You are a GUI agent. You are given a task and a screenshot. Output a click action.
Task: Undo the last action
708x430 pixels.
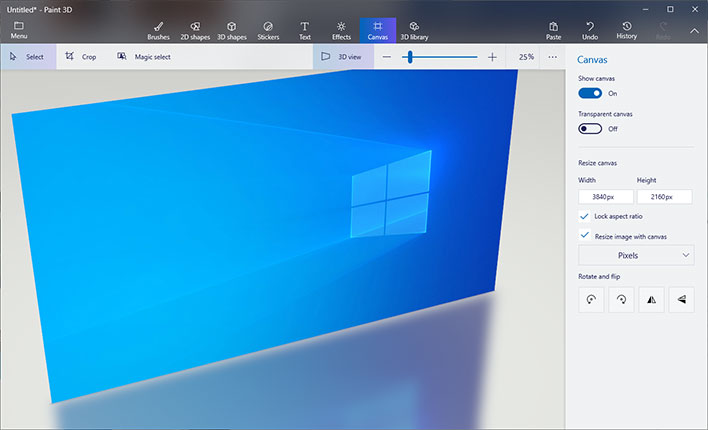[590, 31]
